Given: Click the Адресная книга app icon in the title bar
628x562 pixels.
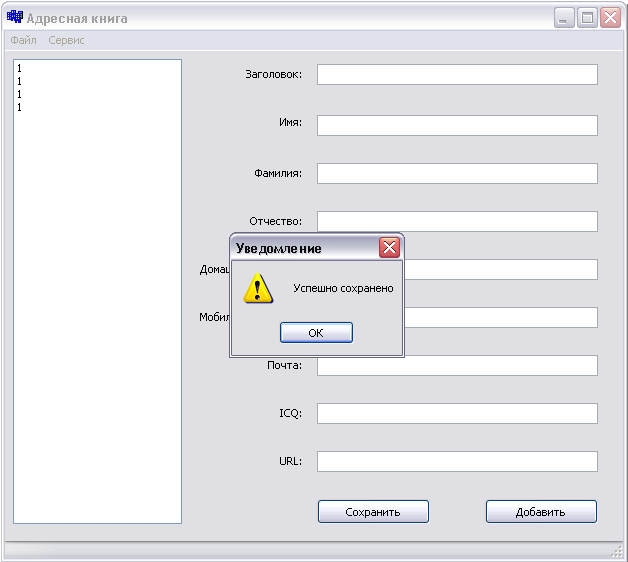Looking at the screenshot, I should [x=15, y=17].
